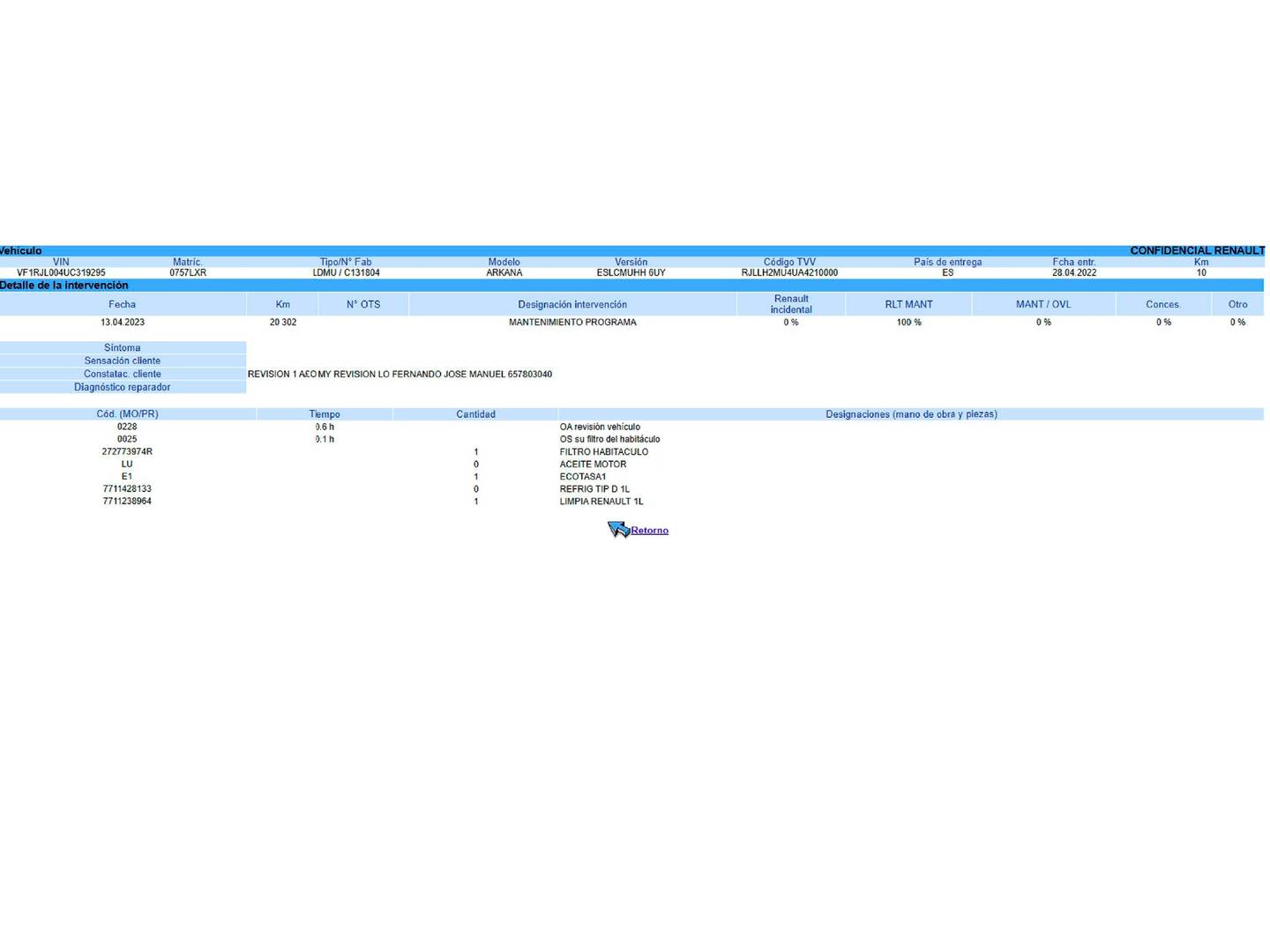Click the delivery country value ES
1270x952 pixels.
coord(948,273)
